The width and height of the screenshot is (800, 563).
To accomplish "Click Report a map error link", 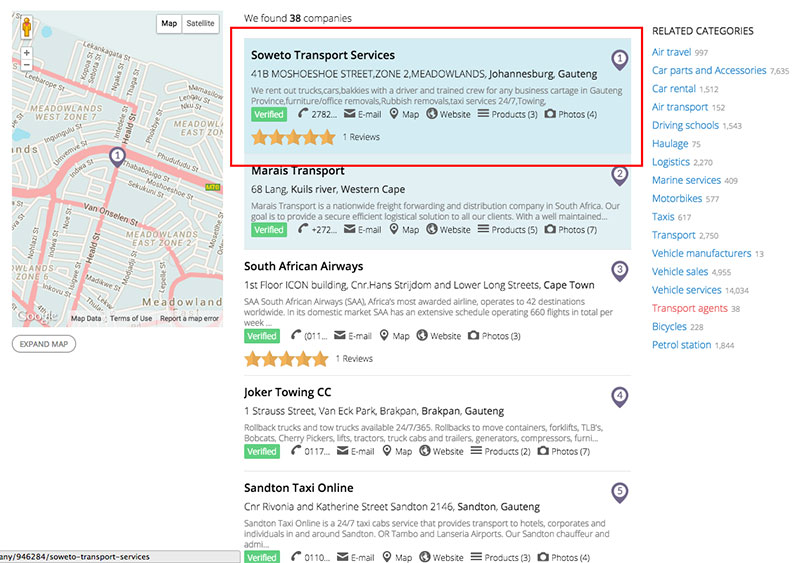I will pos(189,319).
